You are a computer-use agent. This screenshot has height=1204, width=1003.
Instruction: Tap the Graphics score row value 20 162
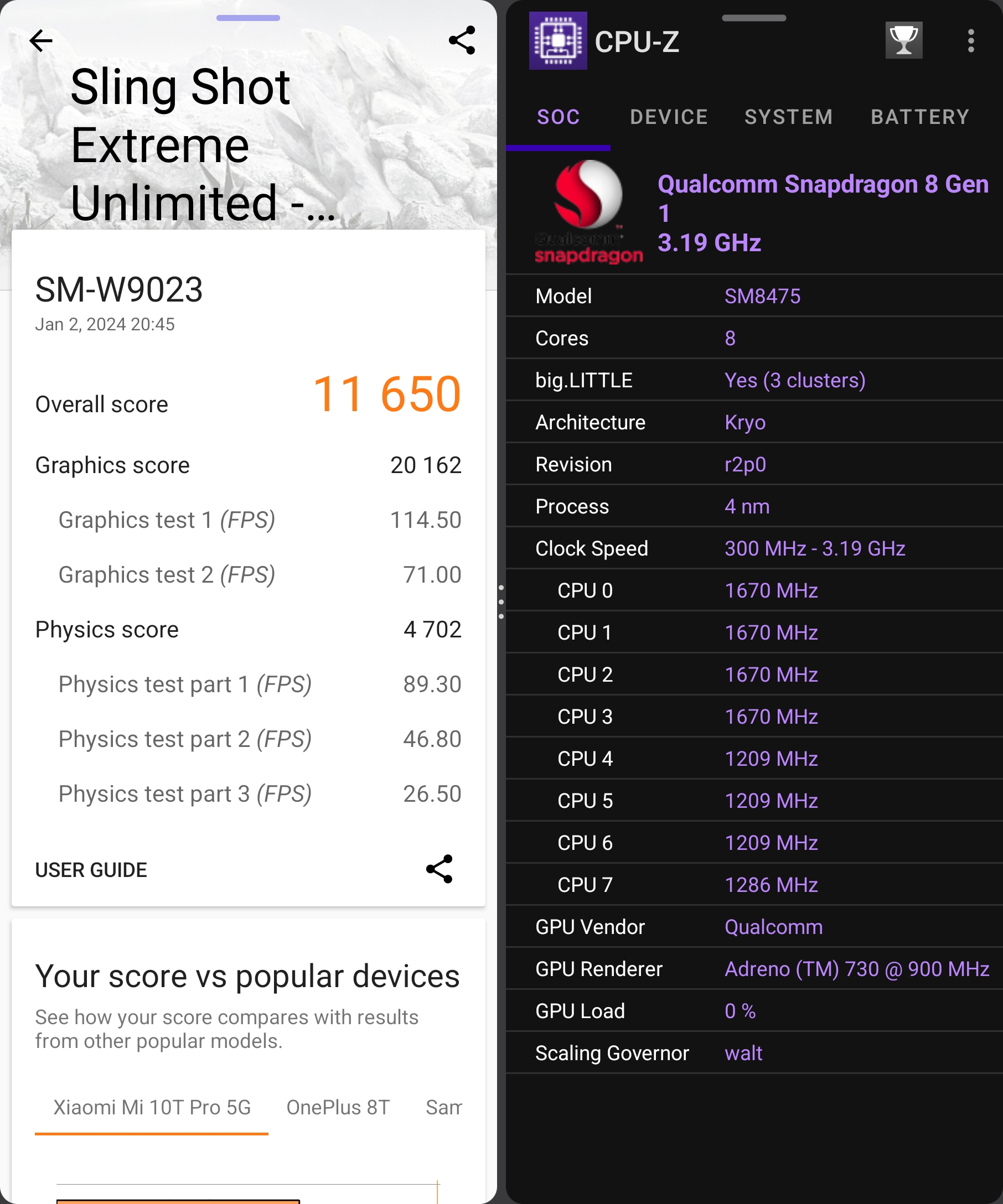click(x=426, y=465)
